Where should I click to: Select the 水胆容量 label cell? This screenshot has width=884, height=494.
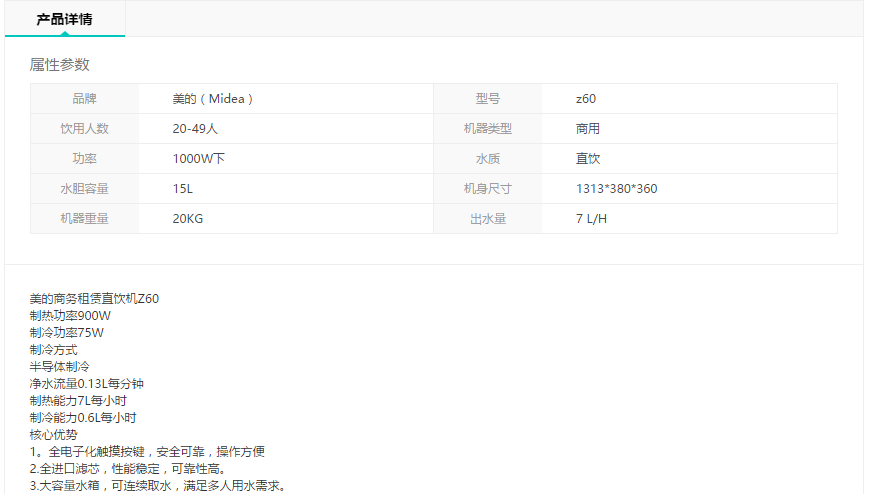pyautogui.click(x=85, y=189)
